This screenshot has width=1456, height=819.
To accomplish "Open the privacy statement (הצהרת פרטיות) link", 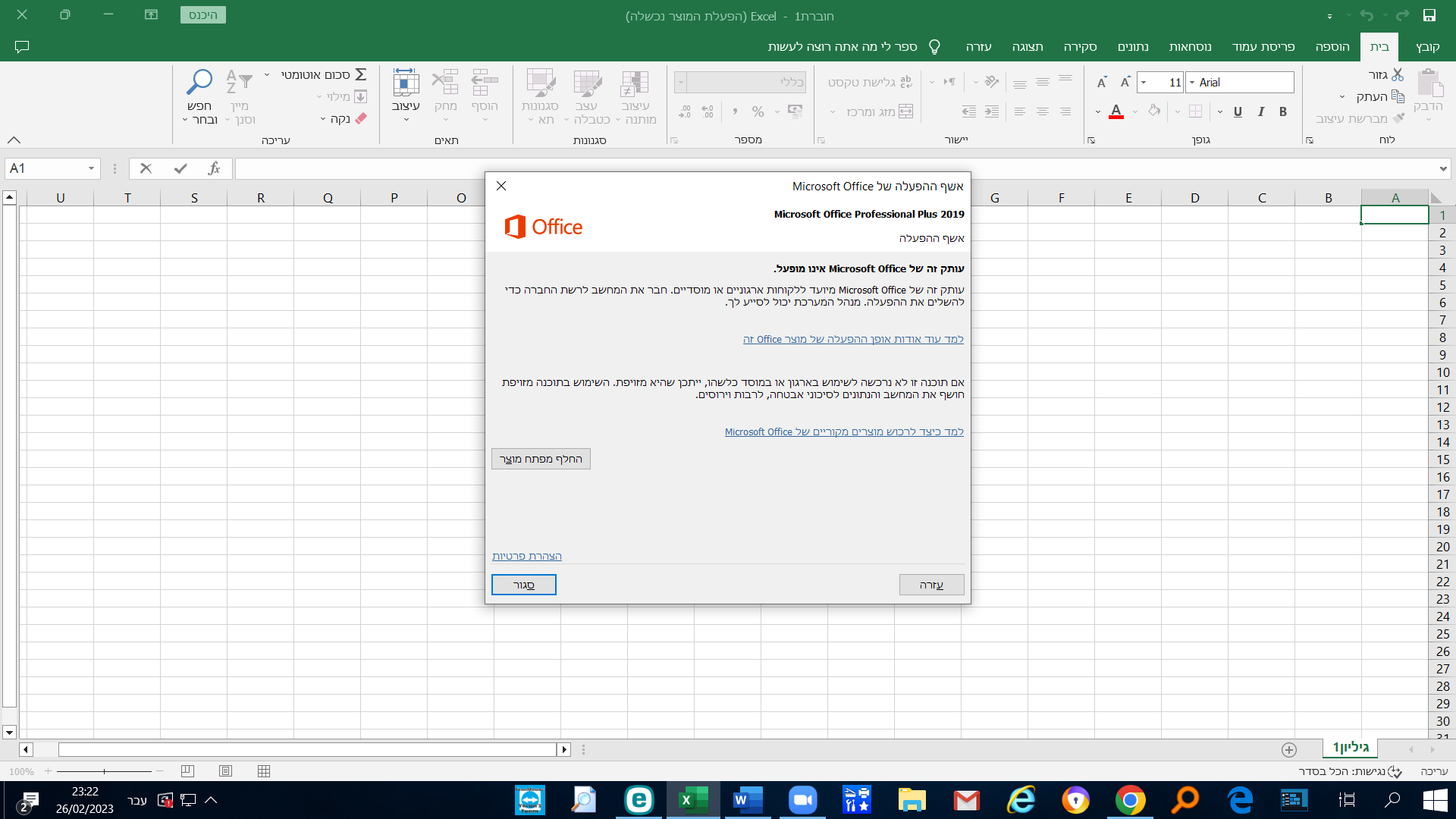I will [x=527, y=556].
